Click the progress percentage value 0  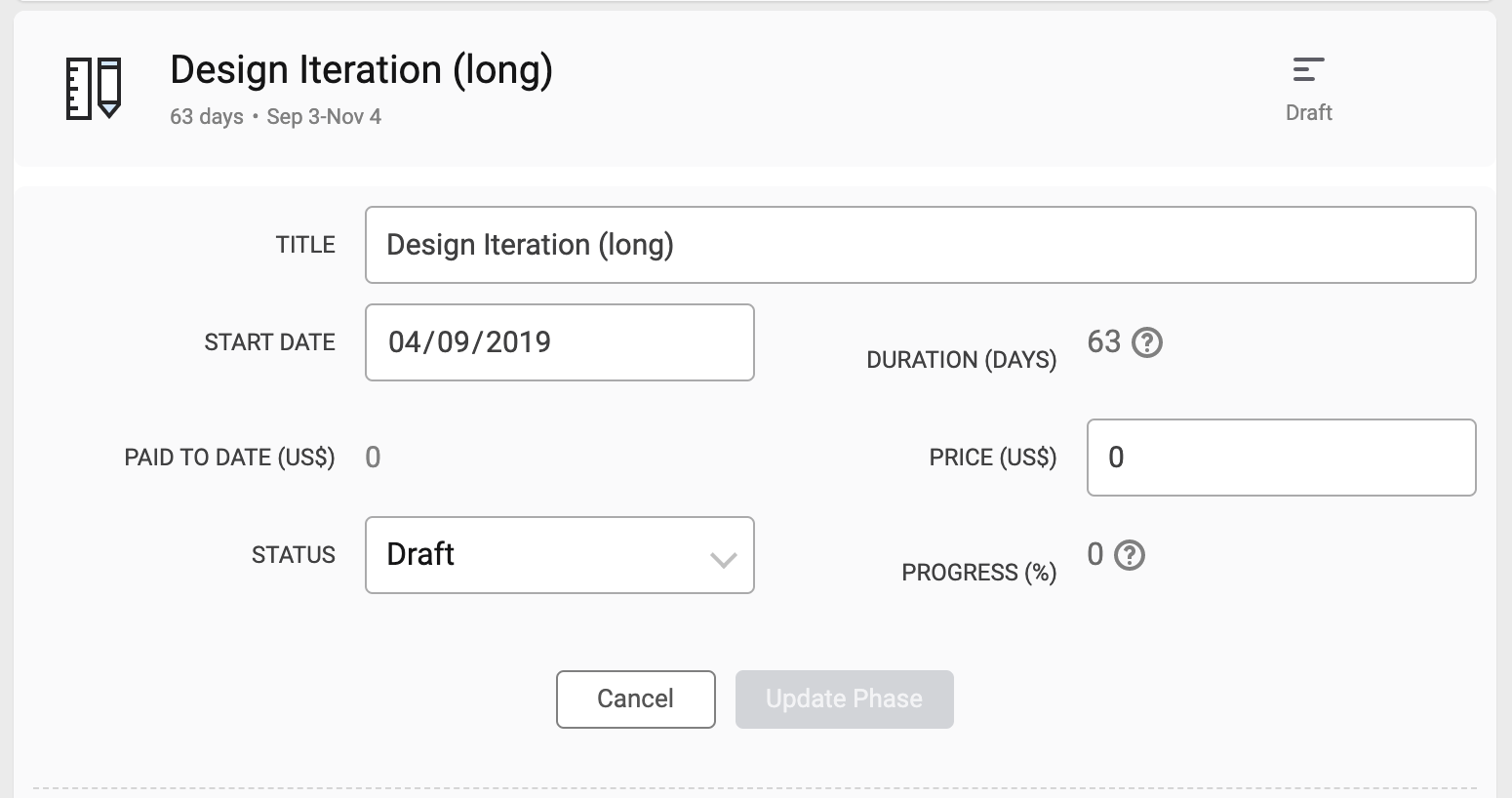pos(1095,554)
